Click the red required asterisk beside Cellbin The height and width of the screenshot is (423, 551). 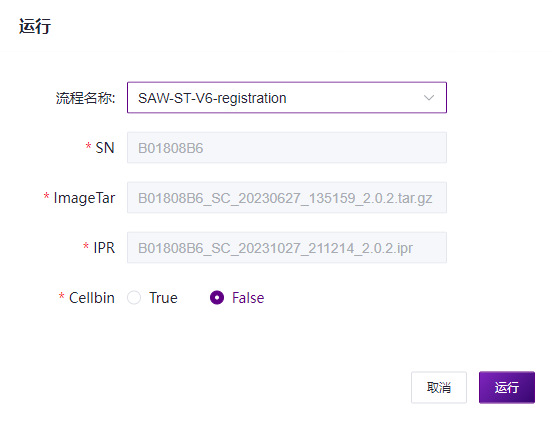61,296
